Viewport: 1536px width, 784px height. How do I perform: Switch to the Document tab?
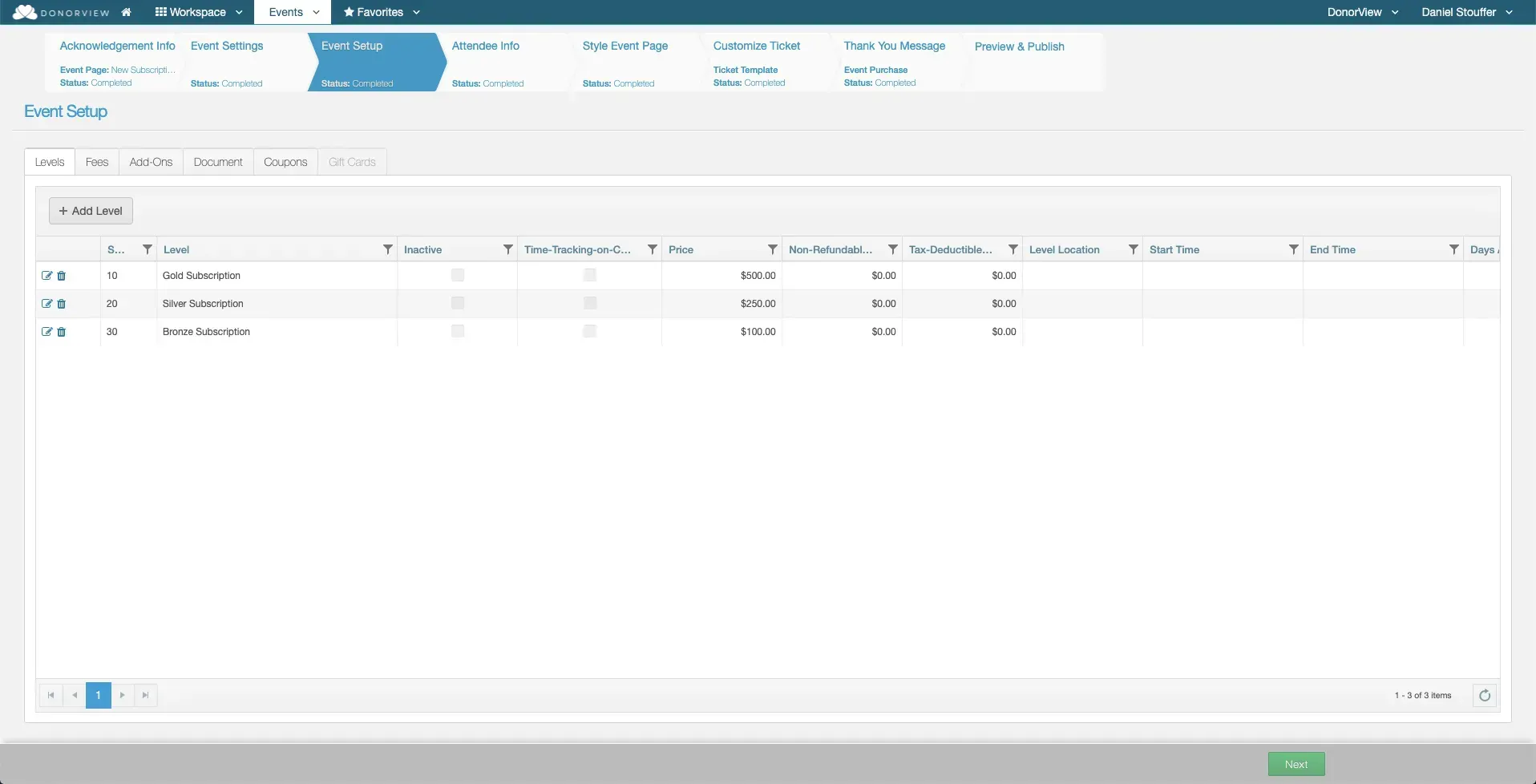pos(218,162)
